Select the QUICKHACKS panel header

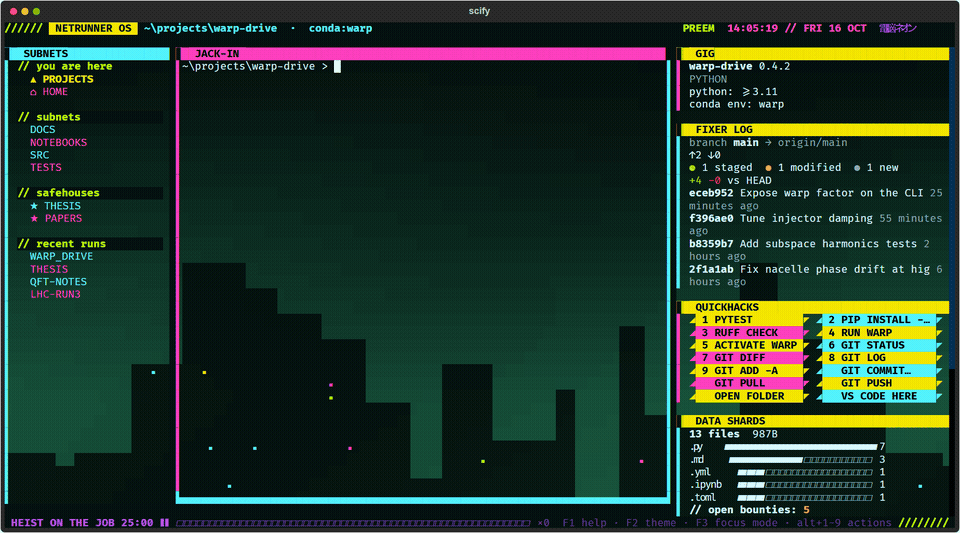815,307
